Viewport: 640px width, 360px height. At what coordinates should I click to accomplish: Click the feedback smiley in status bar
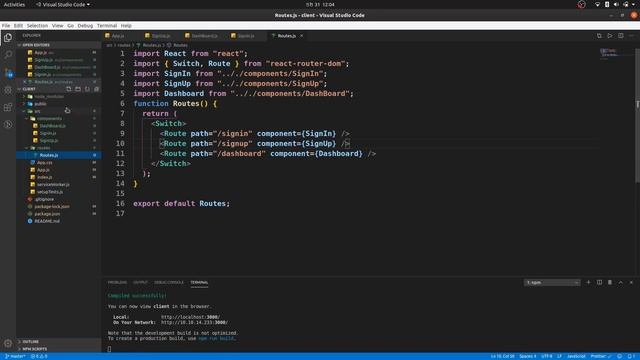pyautogui.click(x=620, y=356)
